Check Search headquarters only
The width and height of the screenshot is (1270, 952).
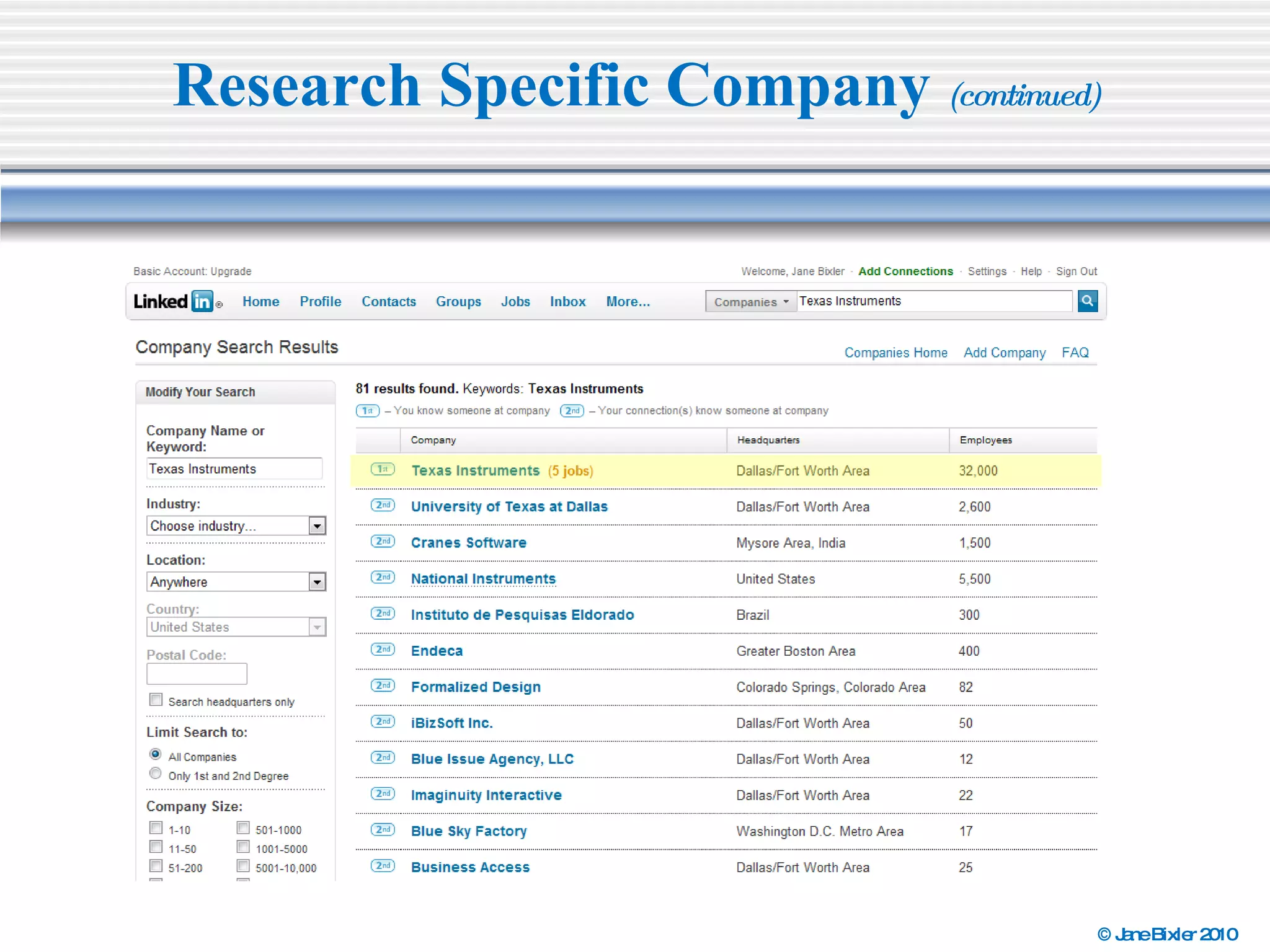click(156, 700)
